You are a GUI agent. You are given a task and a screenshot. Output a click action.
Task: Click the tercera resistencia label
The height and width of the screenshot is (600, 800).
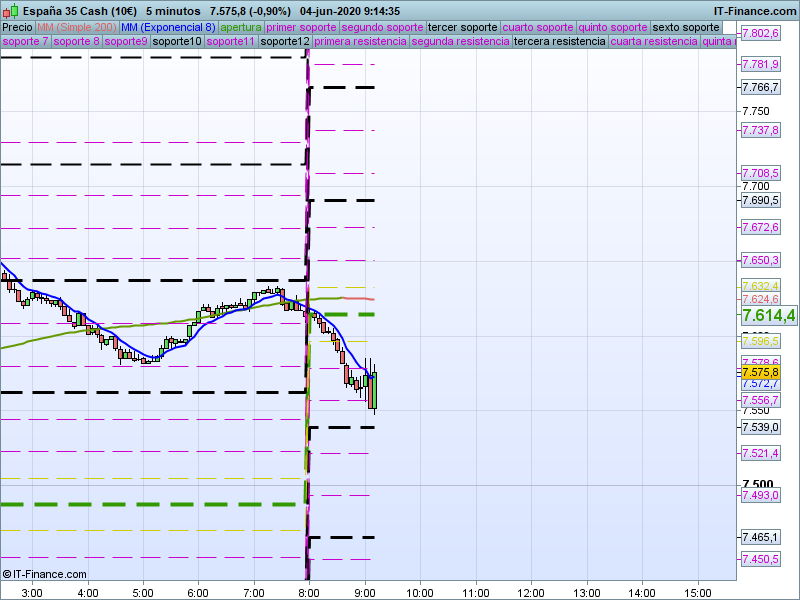[x=559, y=42]
